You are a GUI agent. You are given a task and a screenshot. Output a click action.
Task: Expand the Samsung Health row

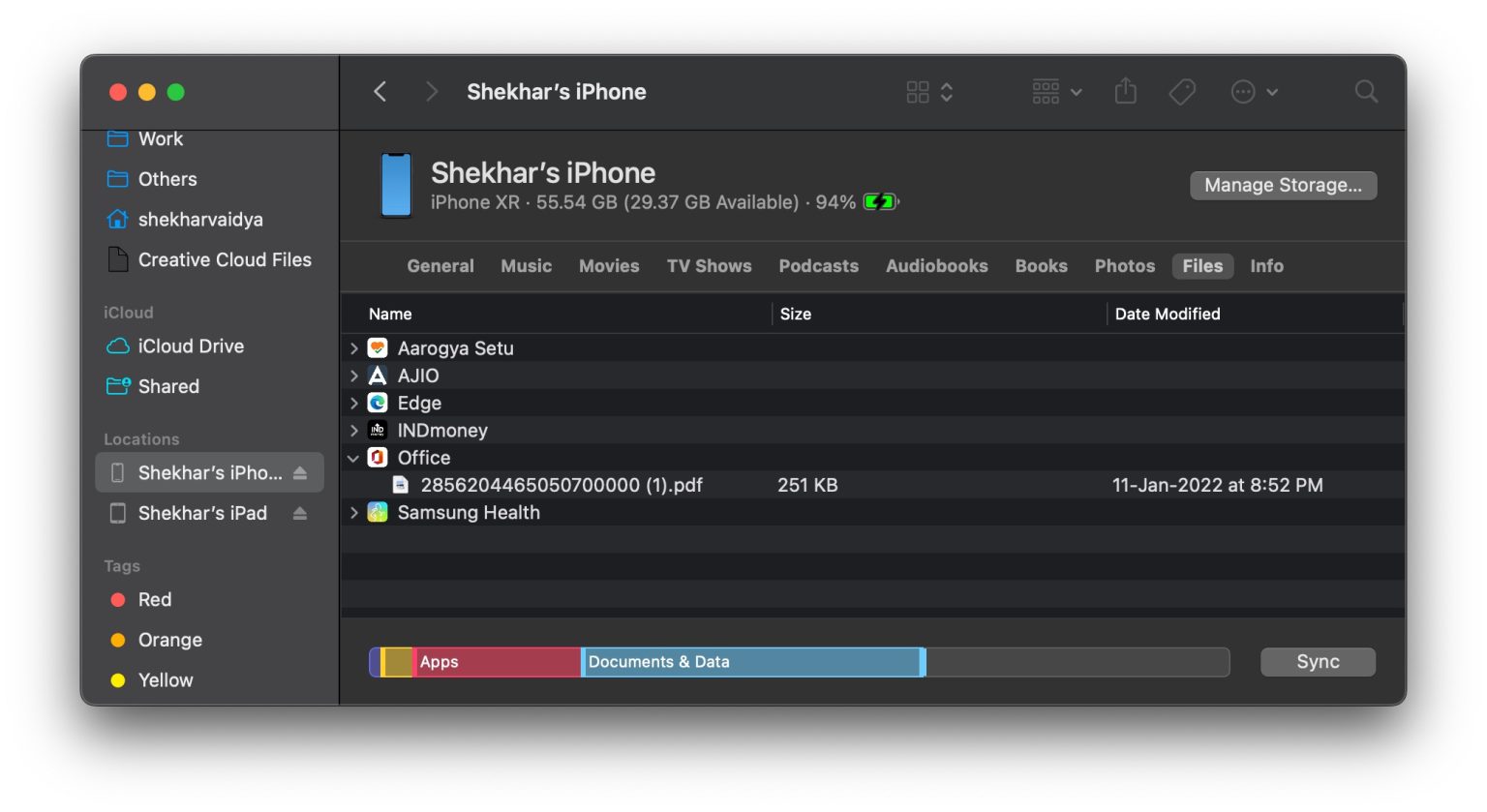coord(354,513)
